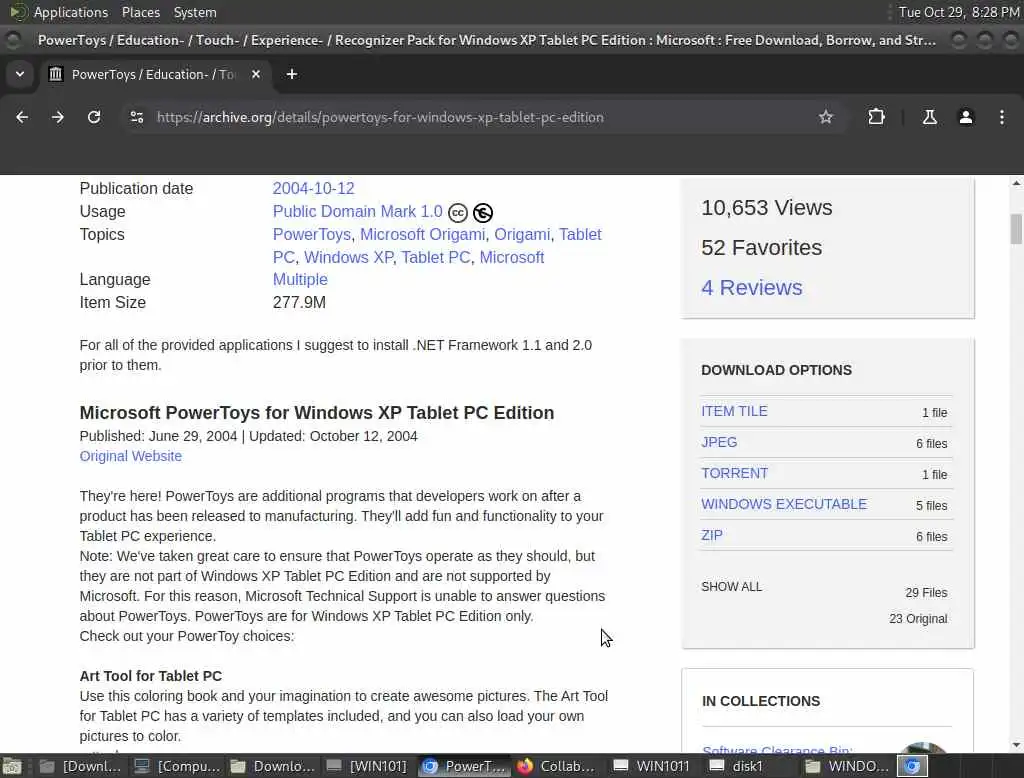Open the Microsoft Origami topic link
Screen dimensions: 1024x778
(x=423, y=234)
